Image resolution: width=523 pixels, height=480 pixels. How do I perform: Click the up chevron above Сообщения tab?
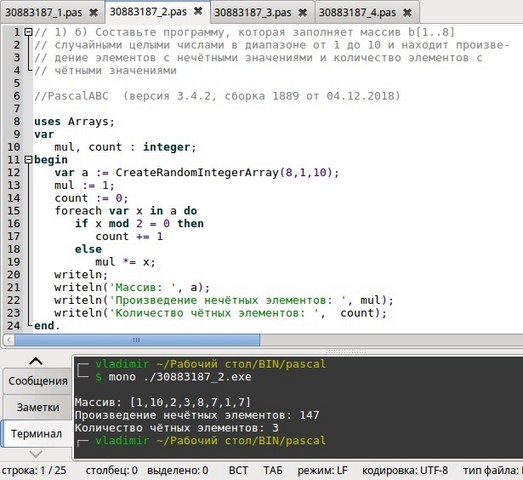click(36, 361)
